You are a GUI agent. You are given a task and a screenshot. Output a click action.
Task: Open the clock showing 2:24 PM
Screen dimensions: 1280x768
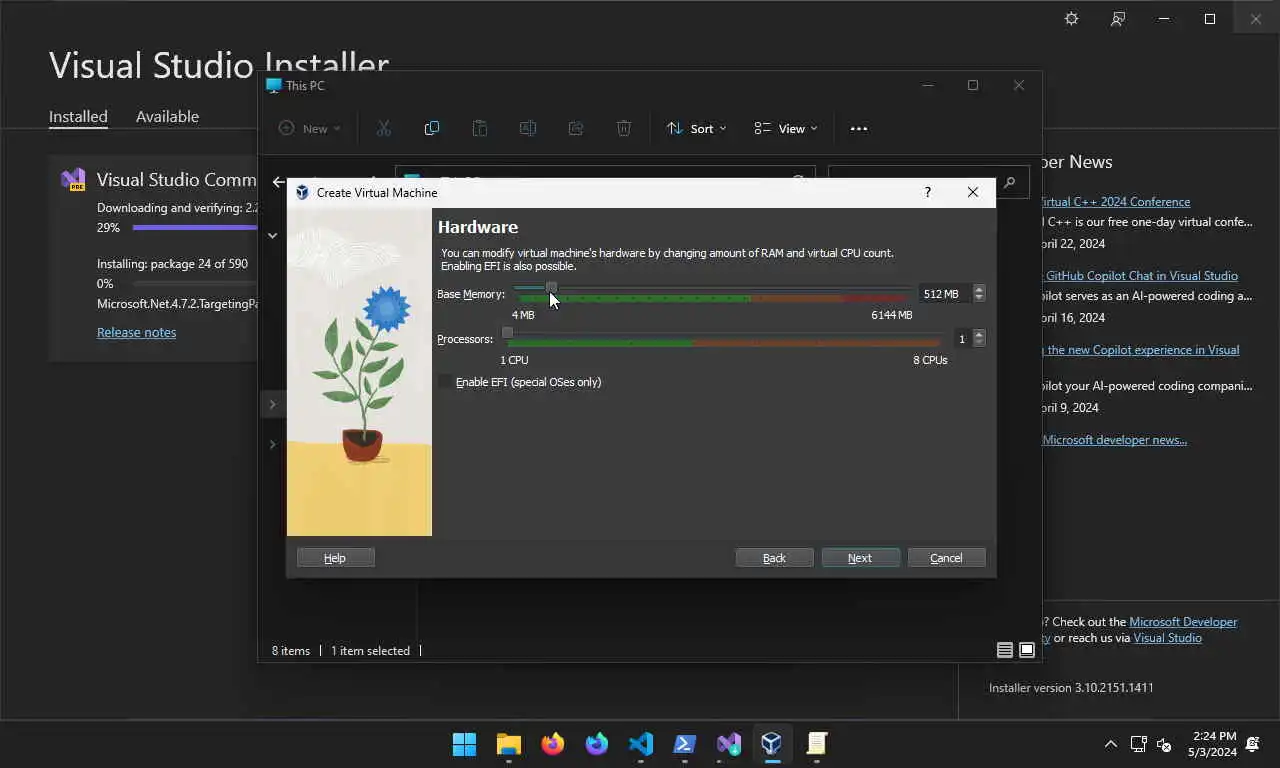1213,744
